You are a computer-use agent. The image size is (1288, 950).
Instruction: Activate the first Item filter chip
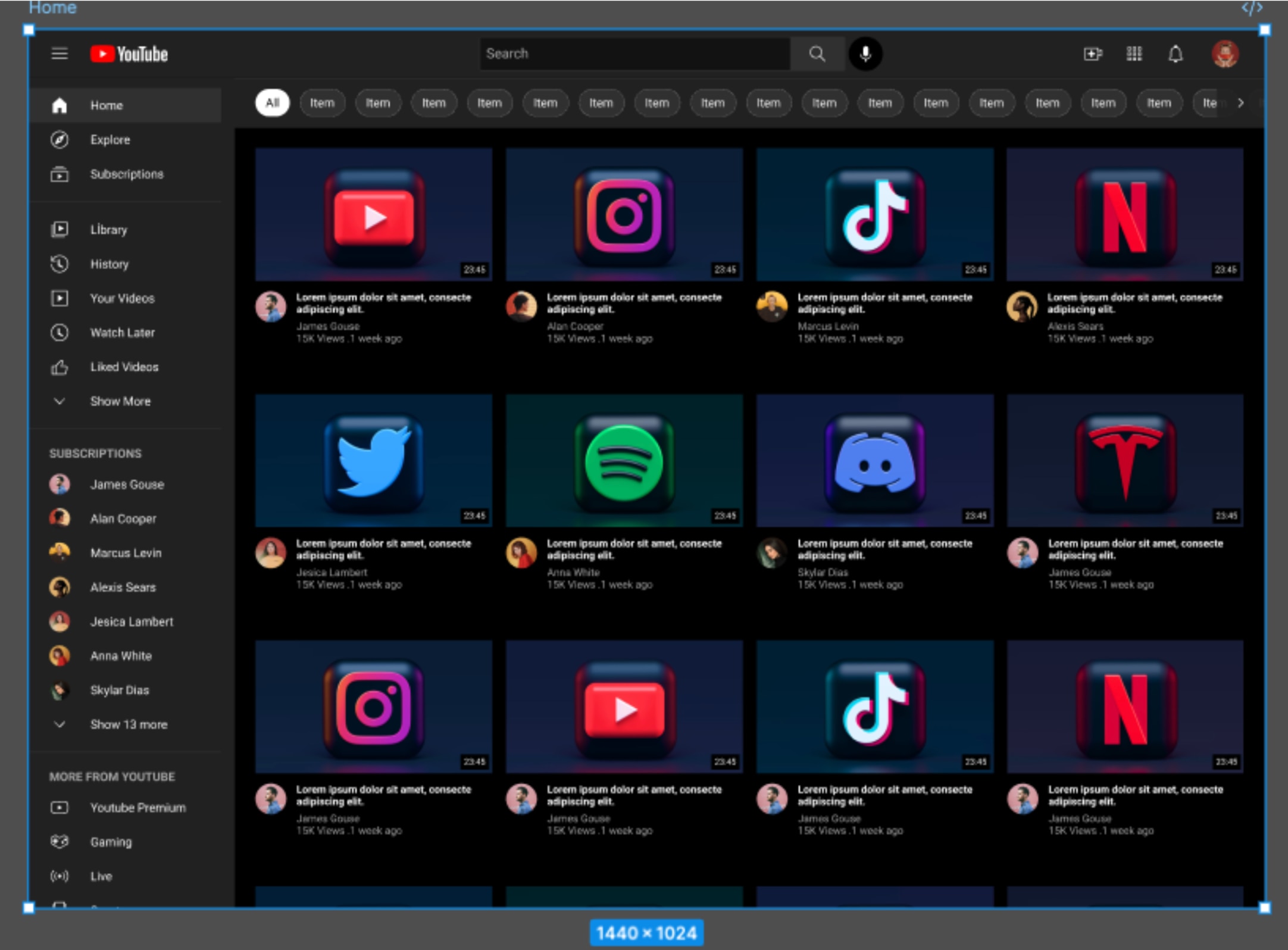[x=322, y=102]
